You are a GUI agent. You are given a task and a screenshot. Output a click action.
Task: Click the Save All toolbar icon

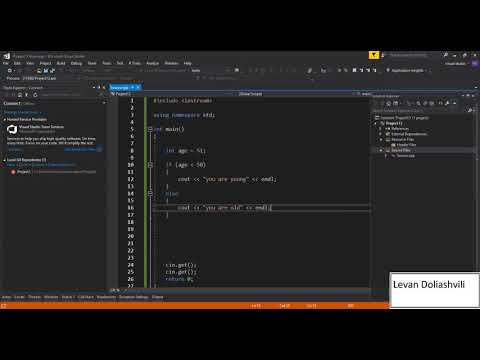click(x=52, y=71)
